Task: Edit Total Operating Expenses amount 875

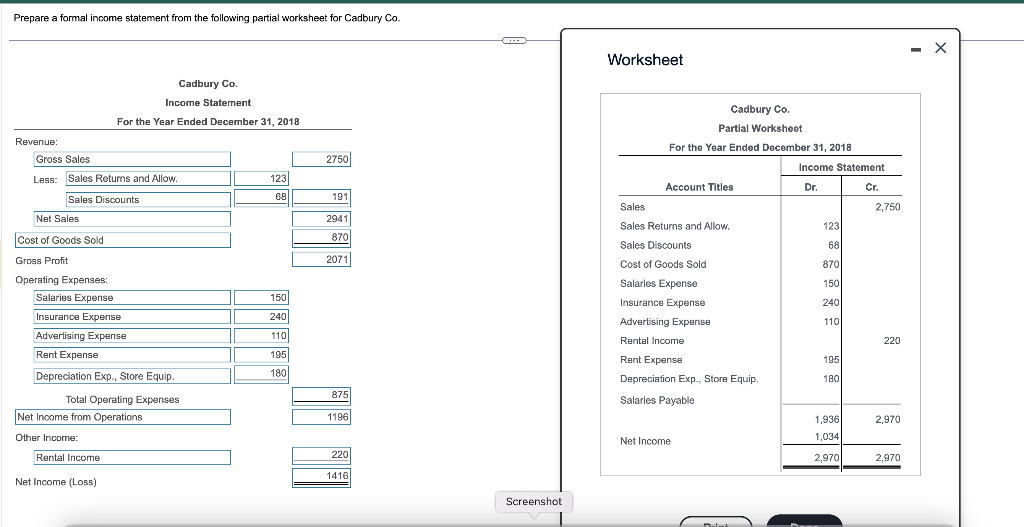Action: coord(321,396)
